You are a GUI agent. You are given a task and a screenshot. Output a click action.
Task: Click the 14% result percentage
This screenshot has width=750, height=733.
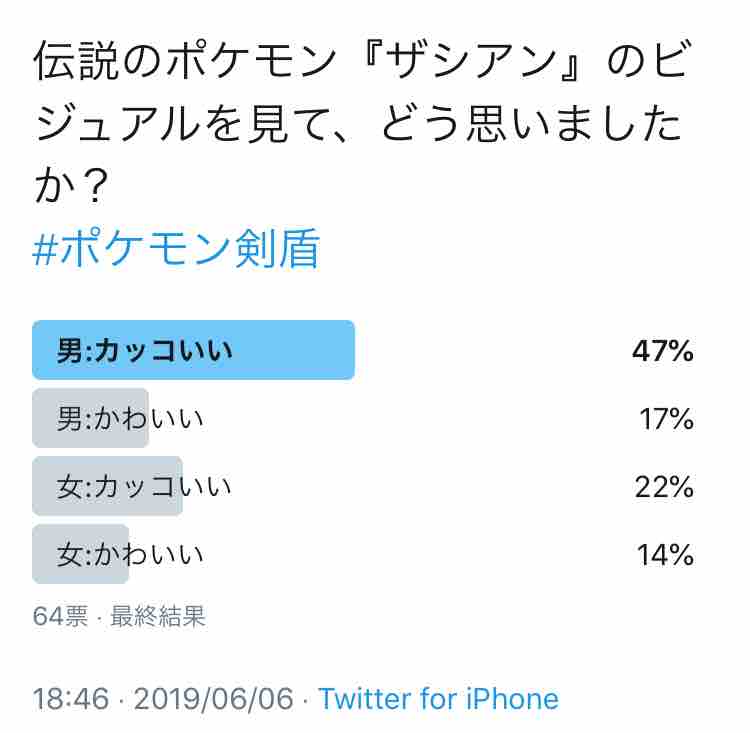665,555
